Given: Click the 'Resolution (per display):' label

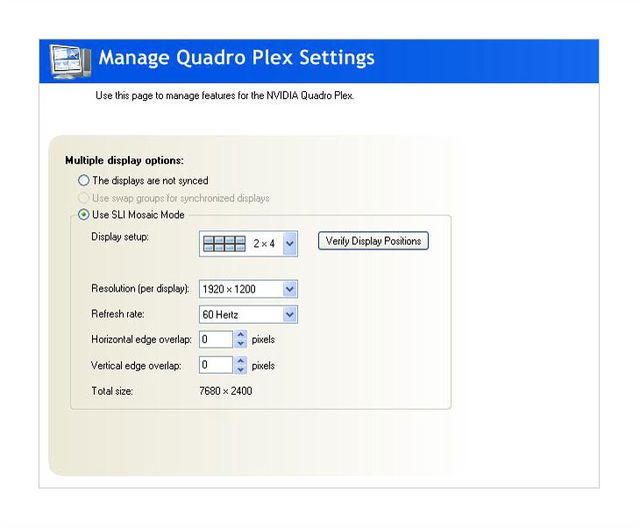Looking at the screenshot, I should point(140,289).
